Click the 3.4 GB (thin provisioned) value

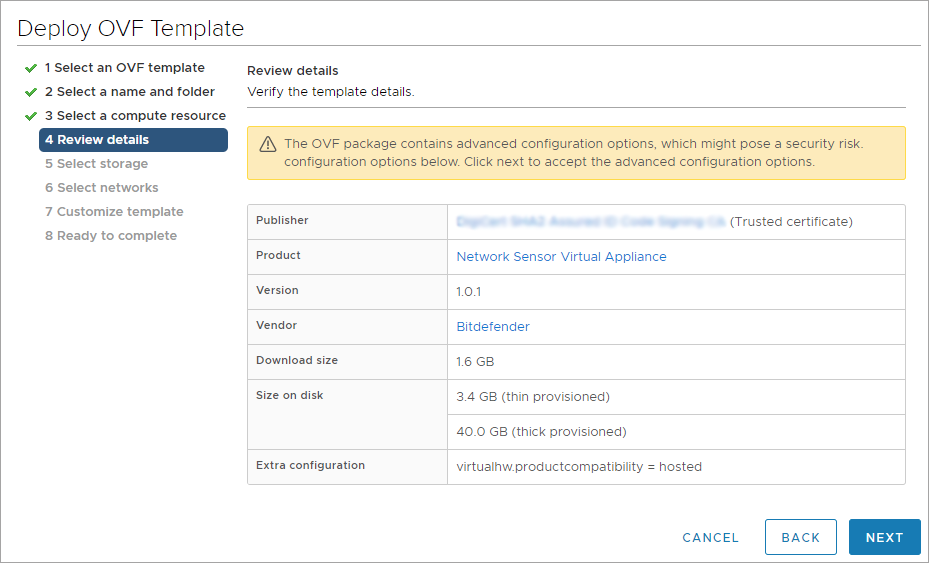point(533,396)
